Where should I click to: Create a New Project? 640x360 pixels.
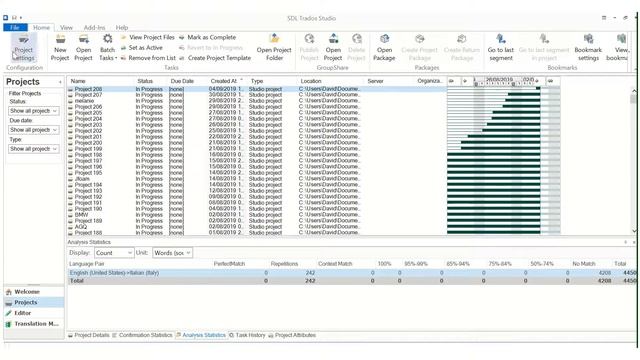(x=60, y=48)
